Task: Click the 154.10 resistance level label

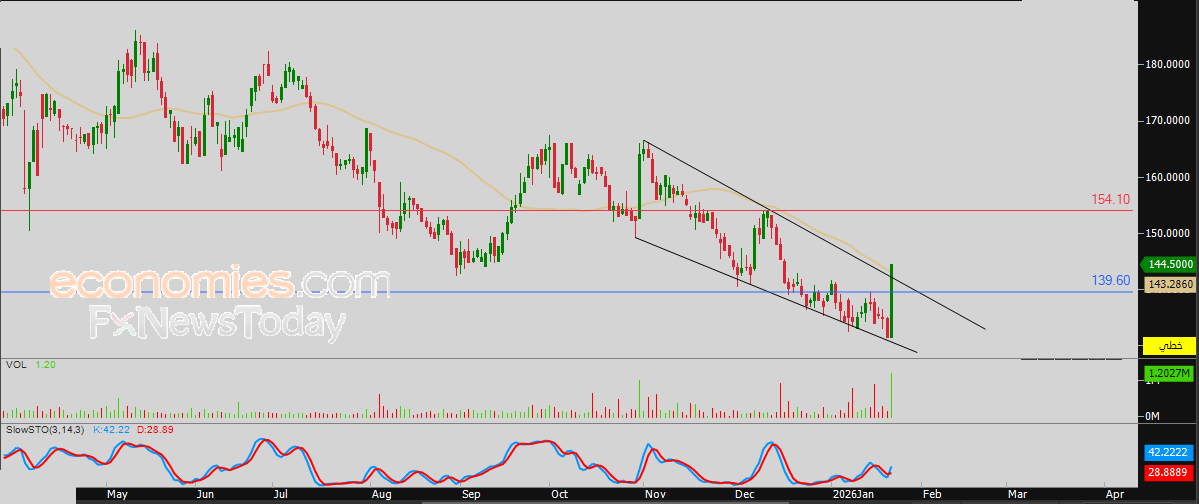Action: point(1110,200)
